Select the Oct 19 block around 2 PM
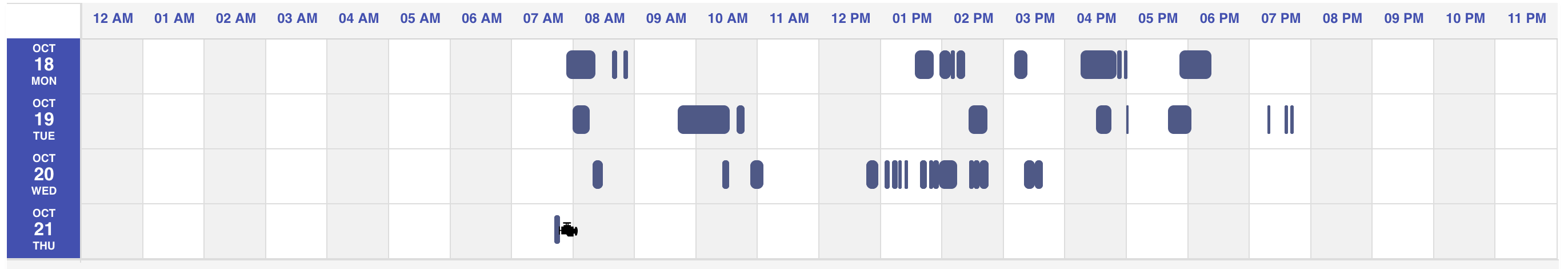The height and width of the screenshot is (269, 1568). click(978, 120)
